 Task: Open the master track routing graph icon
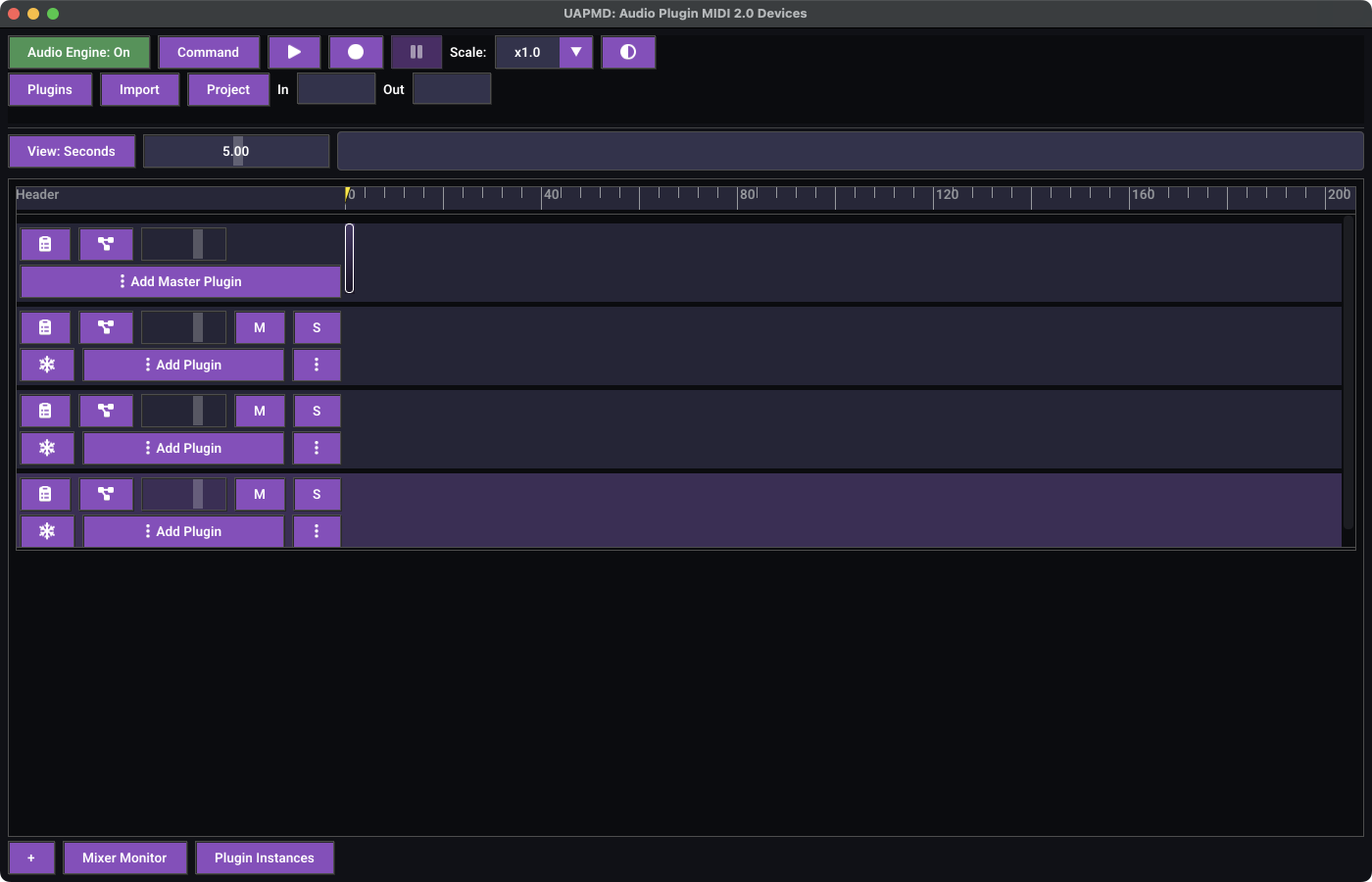pyautogui.click(x=106, y=244)
